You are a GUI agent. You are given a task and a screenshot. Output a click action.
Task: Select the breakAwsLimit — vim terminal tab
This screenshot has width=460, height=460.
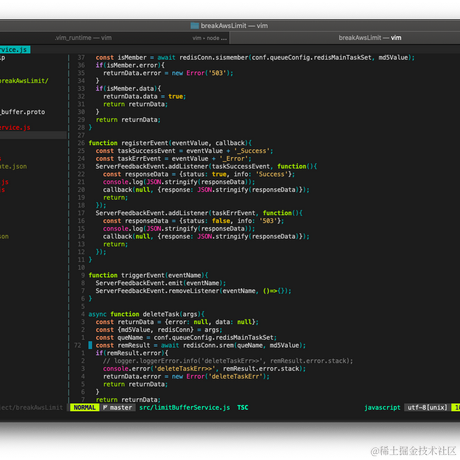click(370, 38)
